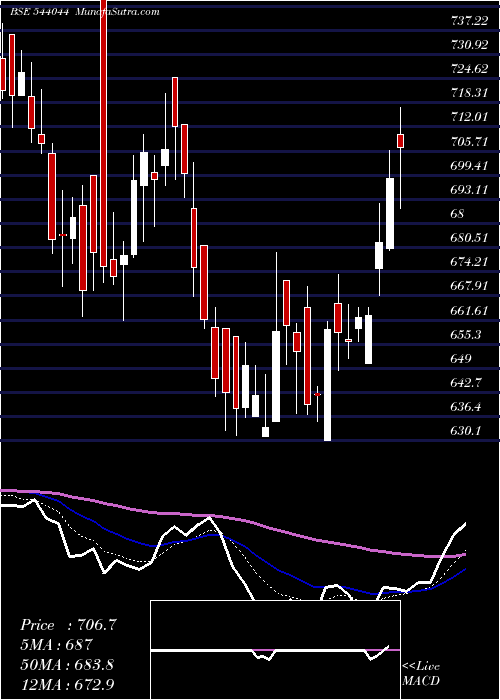This screenshot has width=500, height=700.
Task: Click the MunafaSutra.com title text
Action: [117, 12]
